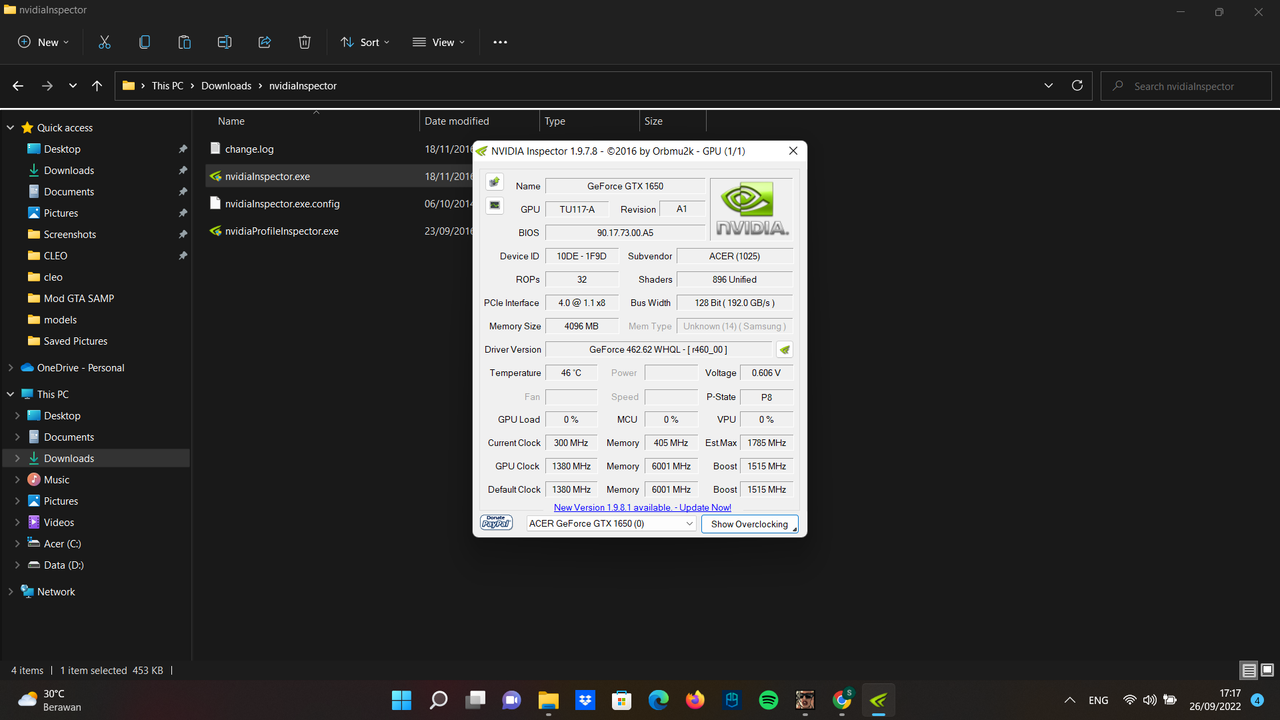Open the Windows Start menu
The height and width of the screenshot is (720, 1280).
[x=402, y=700]
